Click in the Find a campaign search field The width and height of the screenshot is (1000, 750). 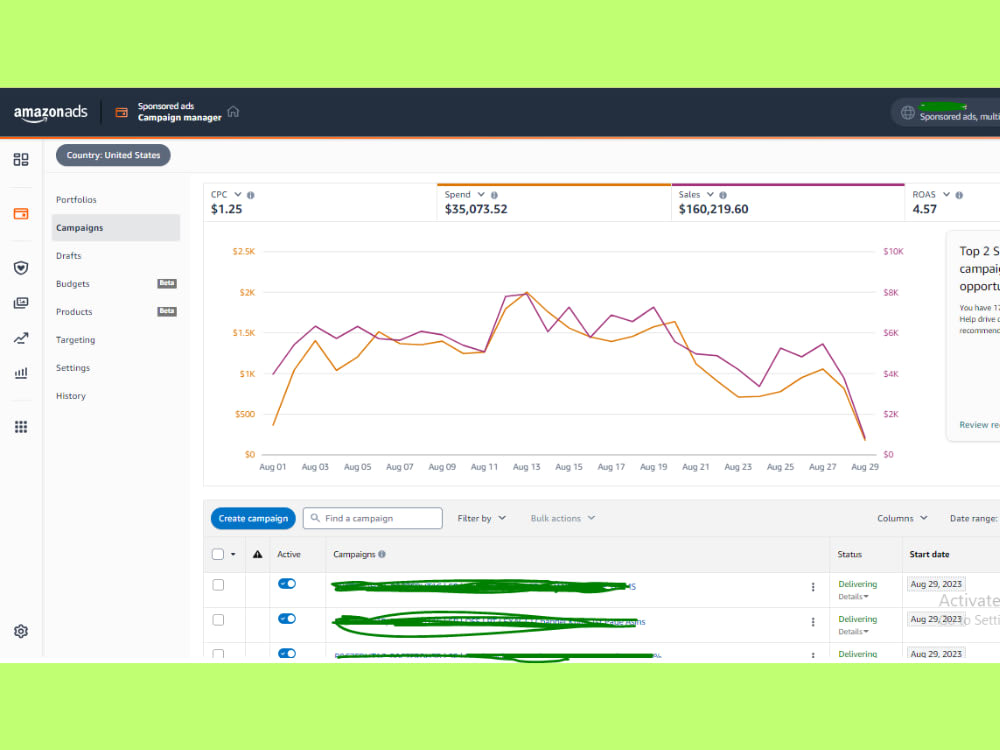coord(373,518)
